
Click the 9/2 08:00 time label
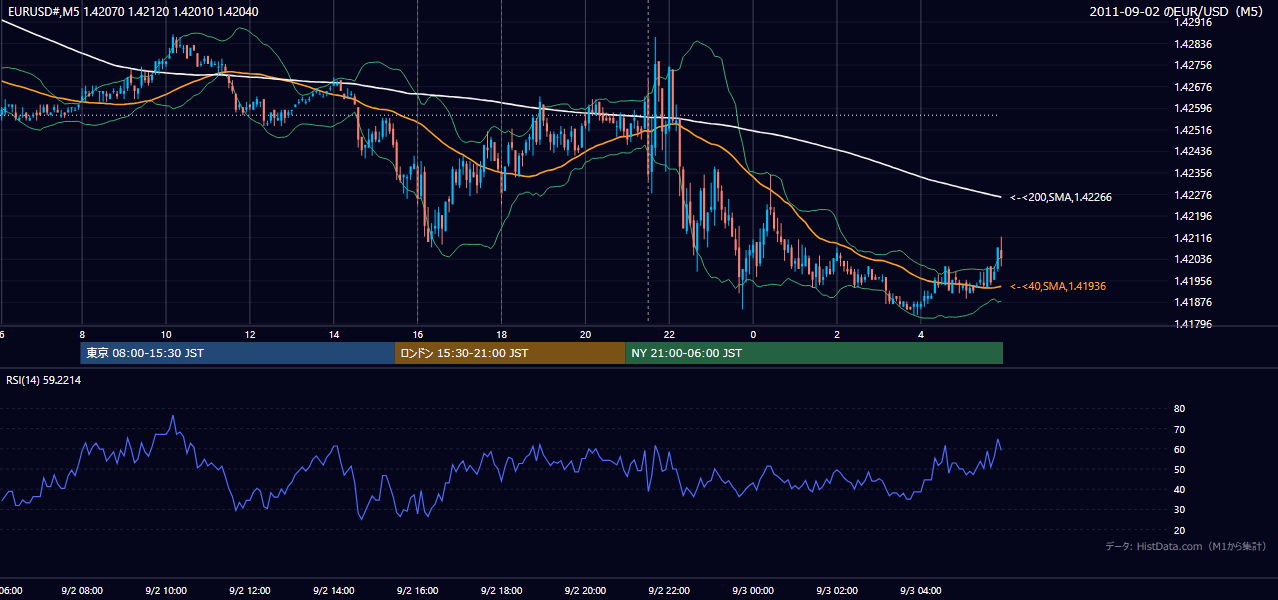click(82, 591)
